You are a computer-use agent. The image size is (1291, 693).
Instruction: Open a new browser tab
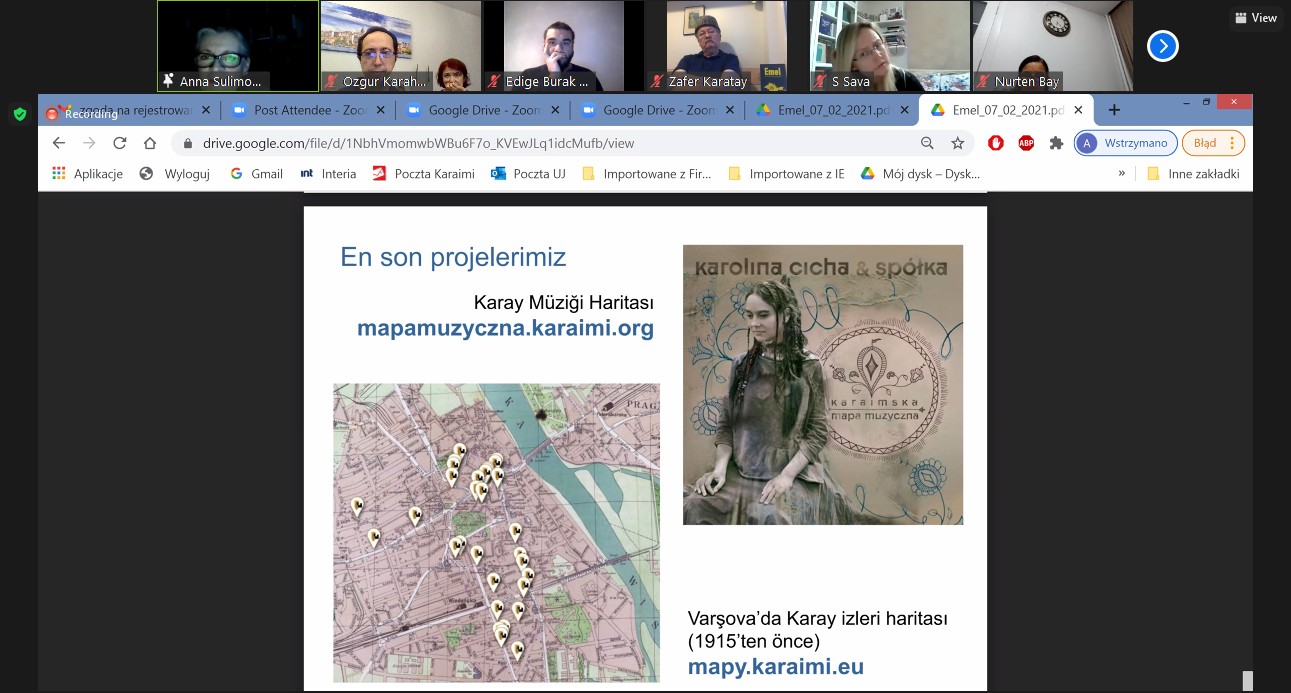(x=1114, y=110)
